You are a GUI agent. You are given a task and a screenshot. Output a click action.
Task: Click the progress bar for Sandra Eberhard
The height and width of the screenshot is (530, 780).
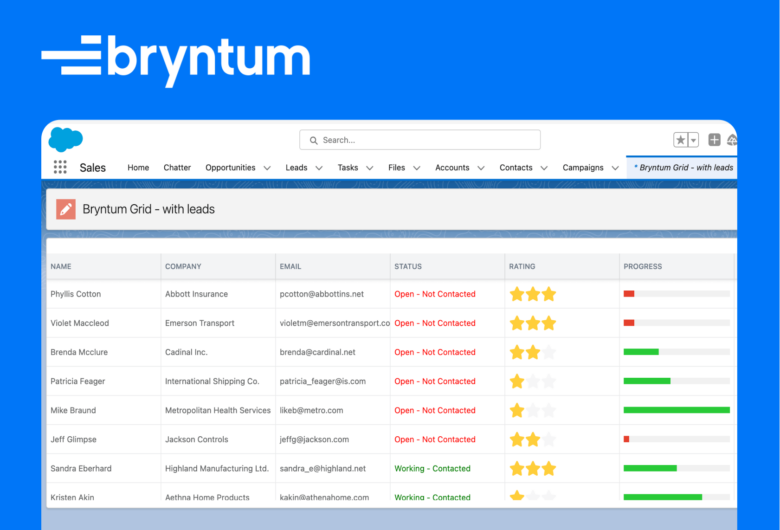[x=677, y=468]
